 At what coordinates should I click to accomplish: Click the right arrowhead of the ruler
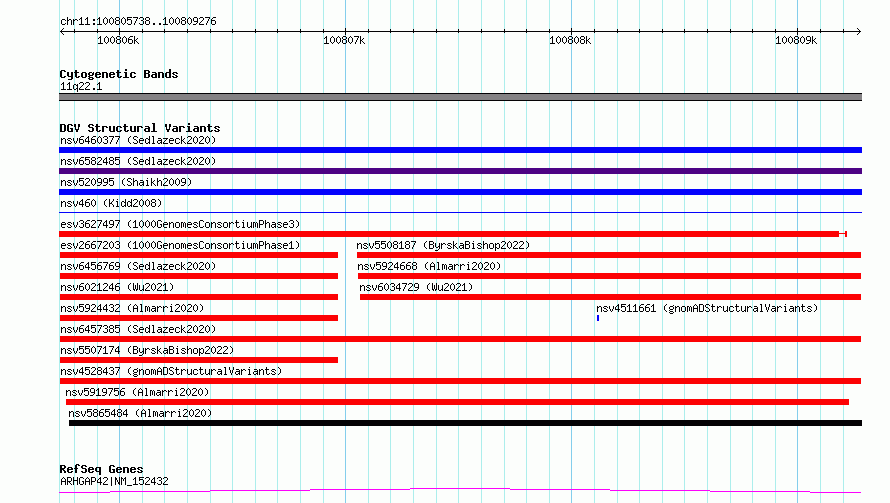[858, 31]
